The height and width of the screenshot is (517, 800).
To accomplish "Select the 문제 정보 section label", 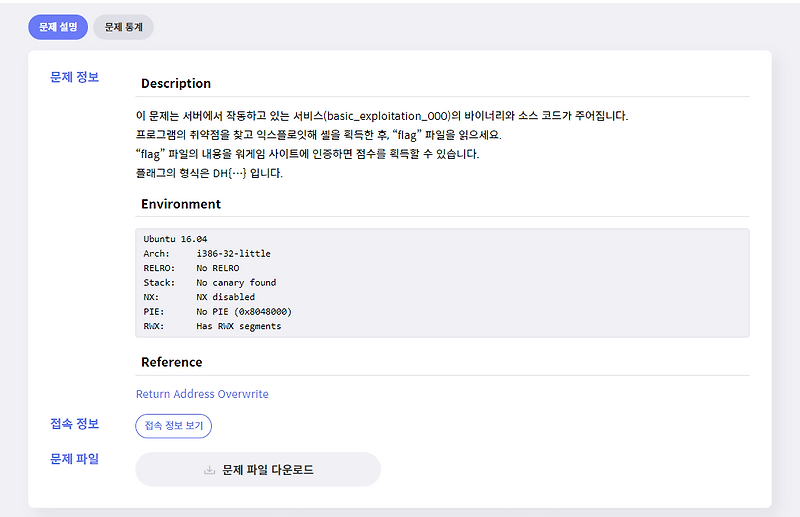I will click(74, 77).
